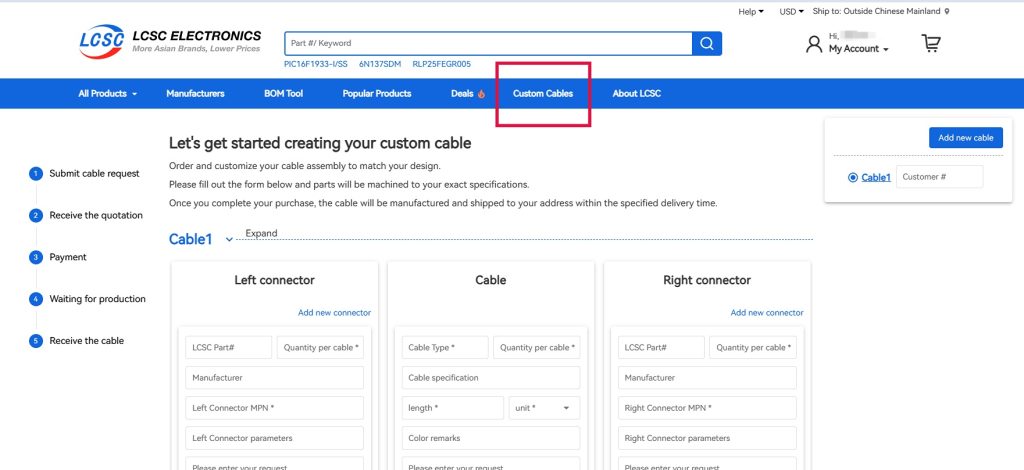Click the blue search magnifier button
The width and height of the screenshot is (1024, 470).
(x=707, y=43)
